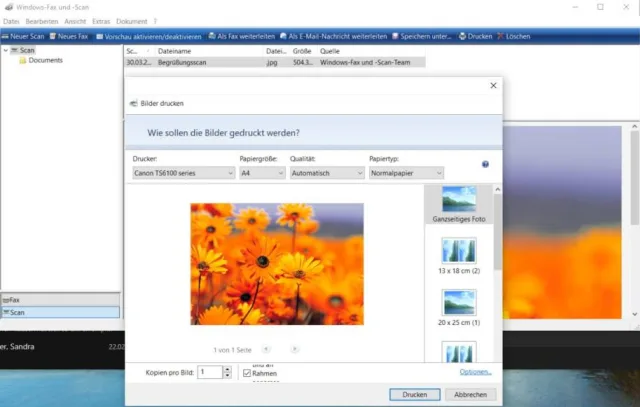Expand the Papiergröße A4 dropdown
This screenshot has width=640, height=407.
(x=260, y=173)
